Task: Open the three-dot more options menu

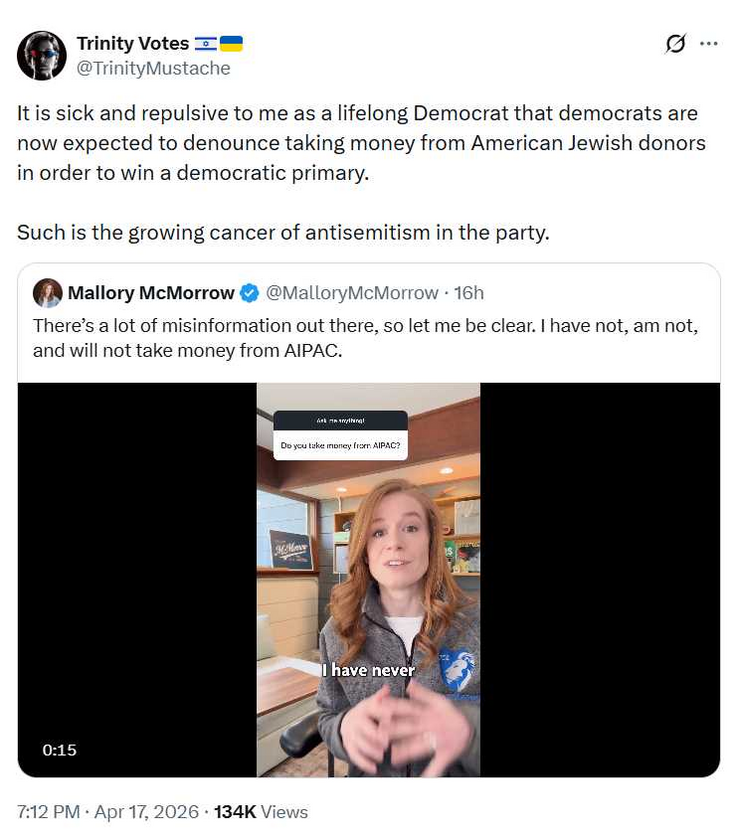Action: (x=709, y=44)
